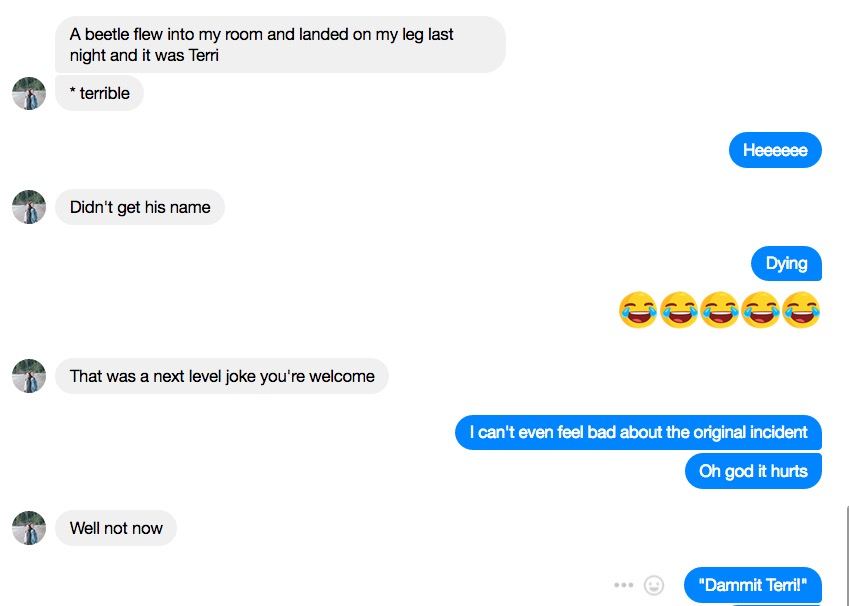This screenshot has width=849, height=606.
Task: Click the "Oh god it hurts" message
Action: click(x=753, y=471)
